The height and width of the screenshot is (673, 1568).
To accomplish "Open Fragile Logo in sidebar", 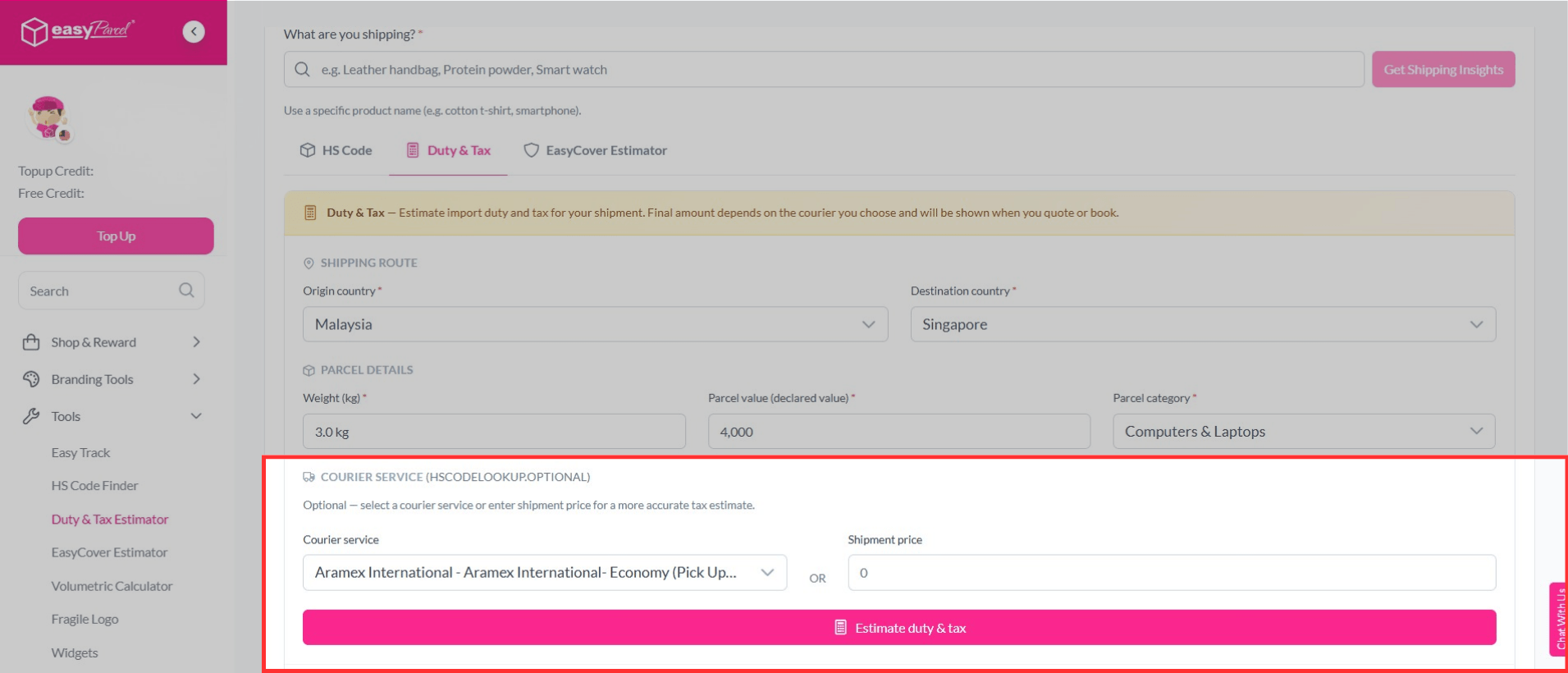I will click(85, 619).
